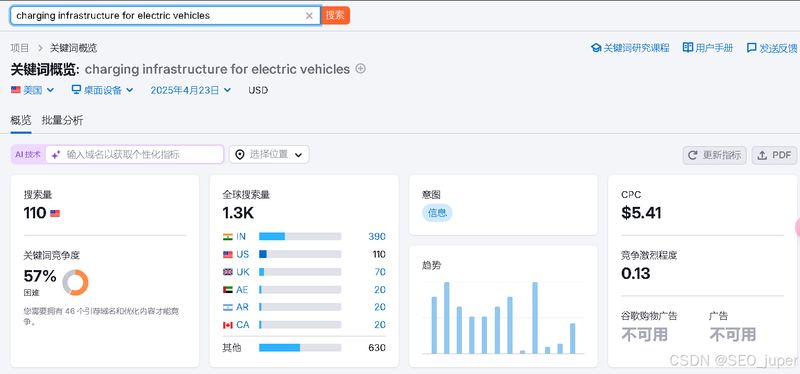Click the US country row label
The height and width of the screenshot is (374, 800).
tap(242, 254)
